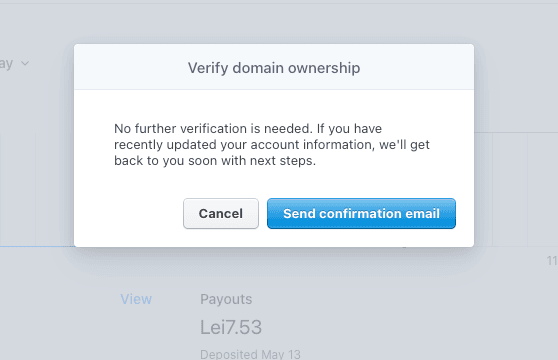Image resolution: width=558 pixels, height=360 pixels.
Task: Click the 11 axis label on the chart
Action: 552,261
